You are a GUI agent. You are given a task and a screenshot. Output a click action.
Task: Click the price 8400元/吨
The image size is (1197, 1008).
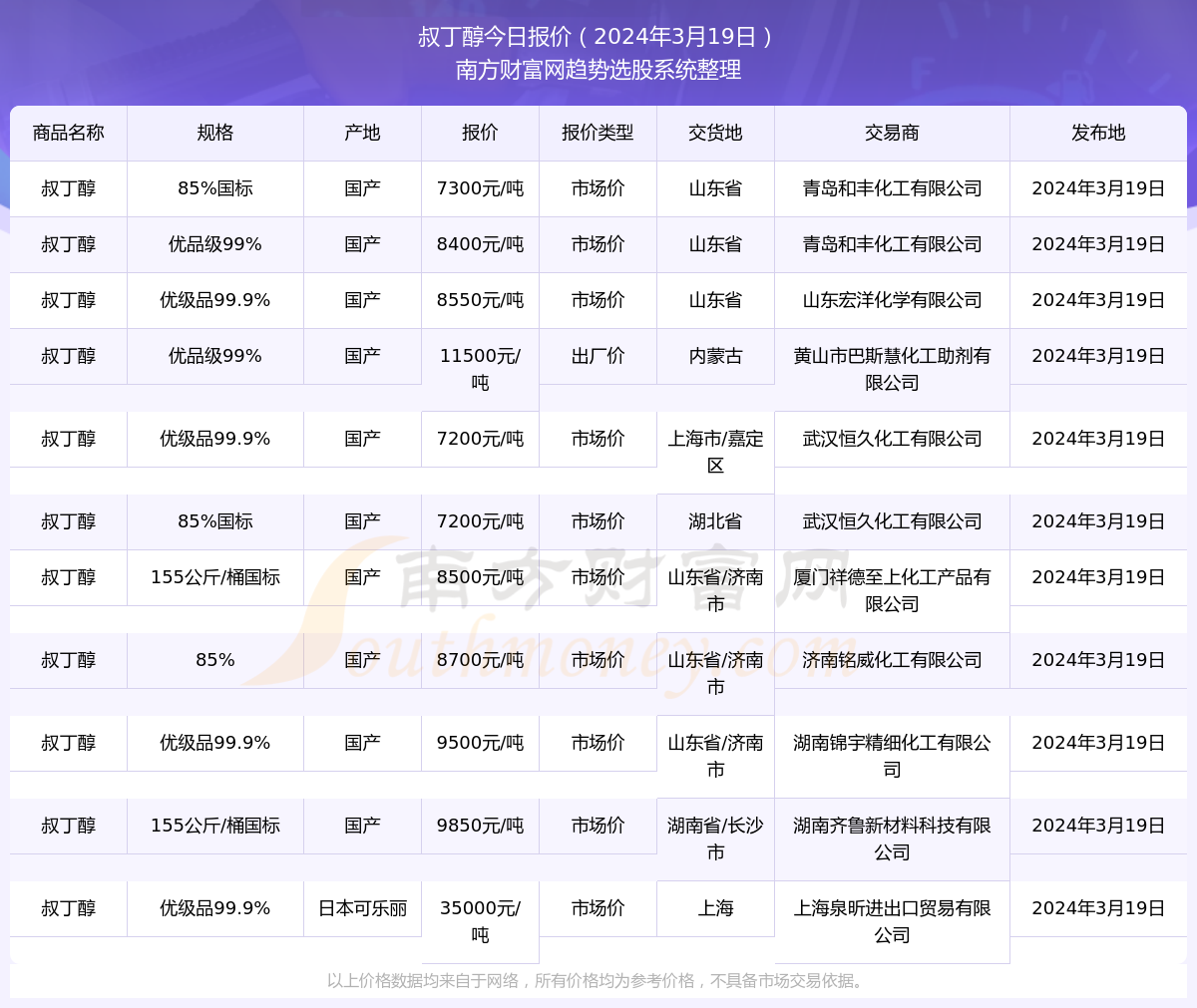pos(480,244)
